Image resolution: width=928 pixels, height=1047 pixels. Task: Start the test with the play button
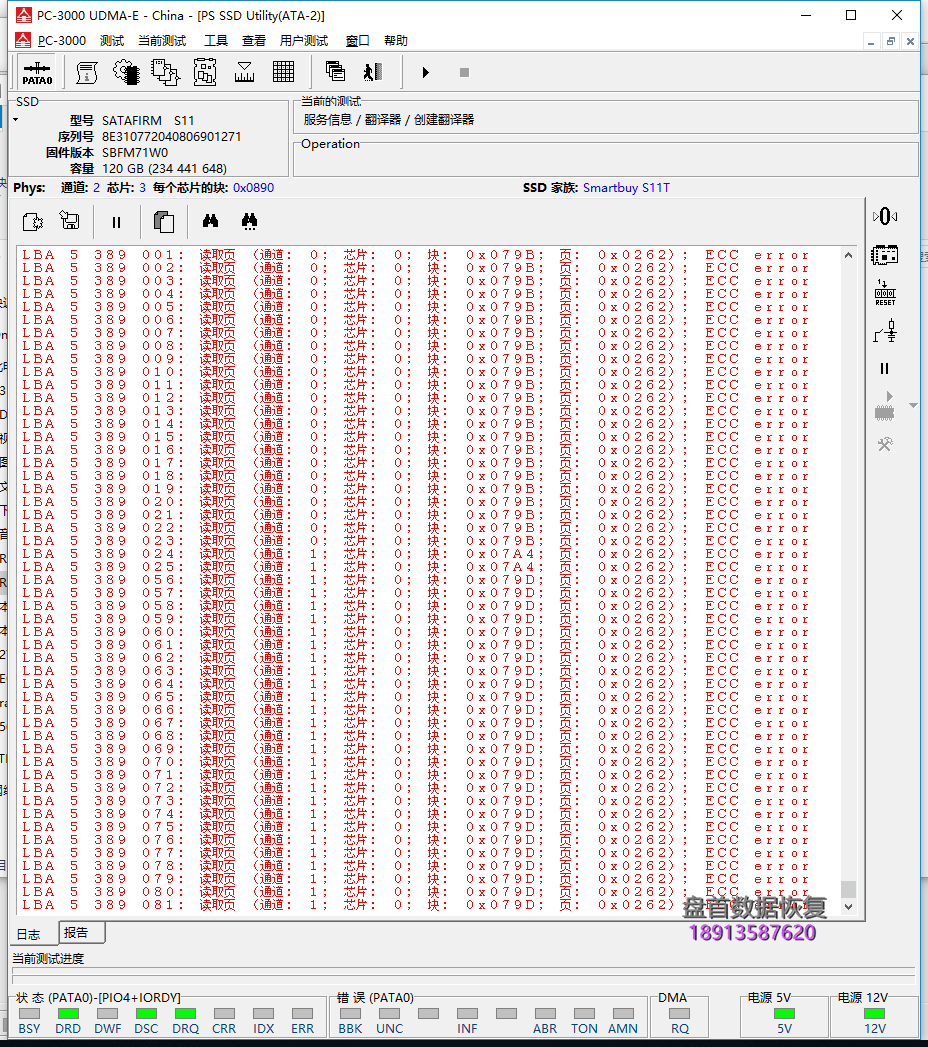[425, 72]
